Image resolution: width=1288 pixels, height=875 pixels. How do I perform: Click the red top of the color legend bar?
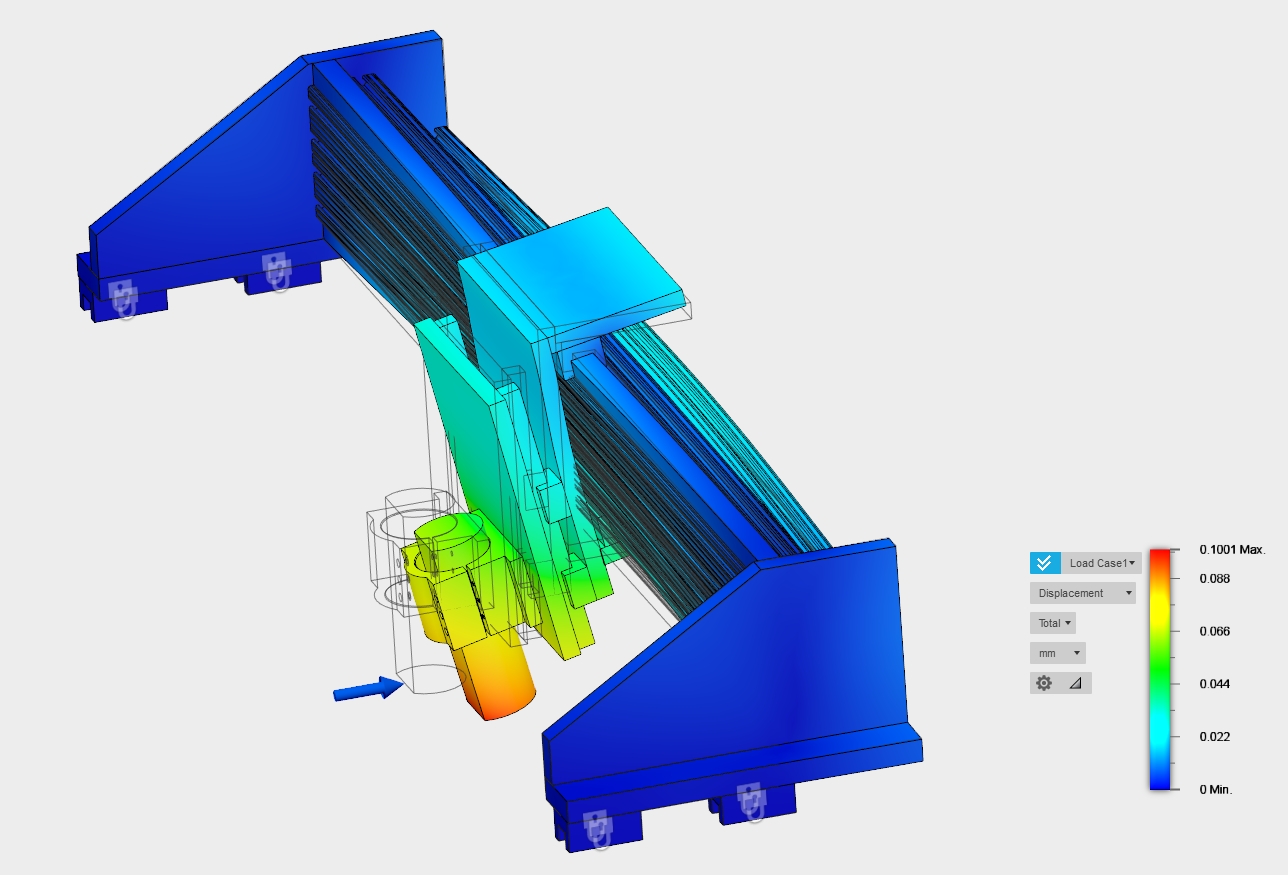click(1161, 556)
